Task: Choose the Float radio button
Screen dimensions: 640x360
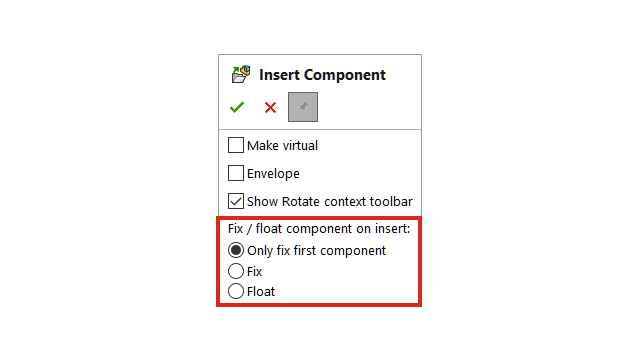Action: click(x=236, y=291)
